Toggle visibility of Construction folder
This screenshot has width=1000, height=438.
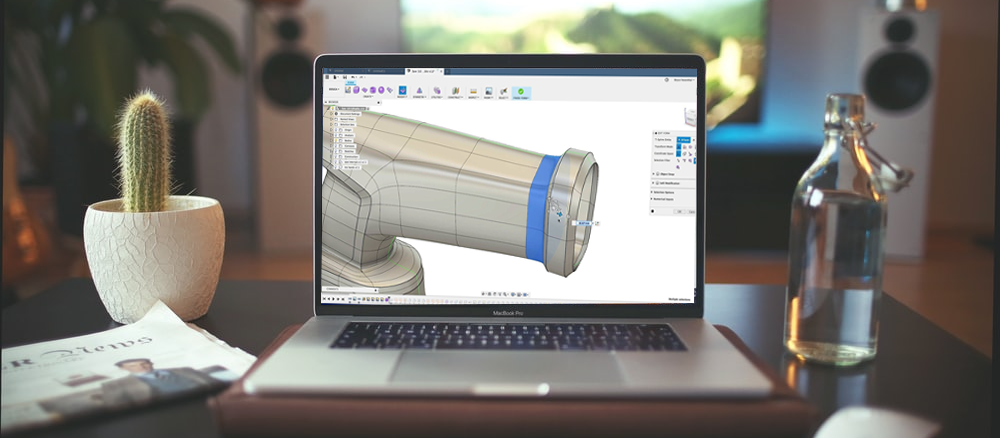tap(336, 157)
